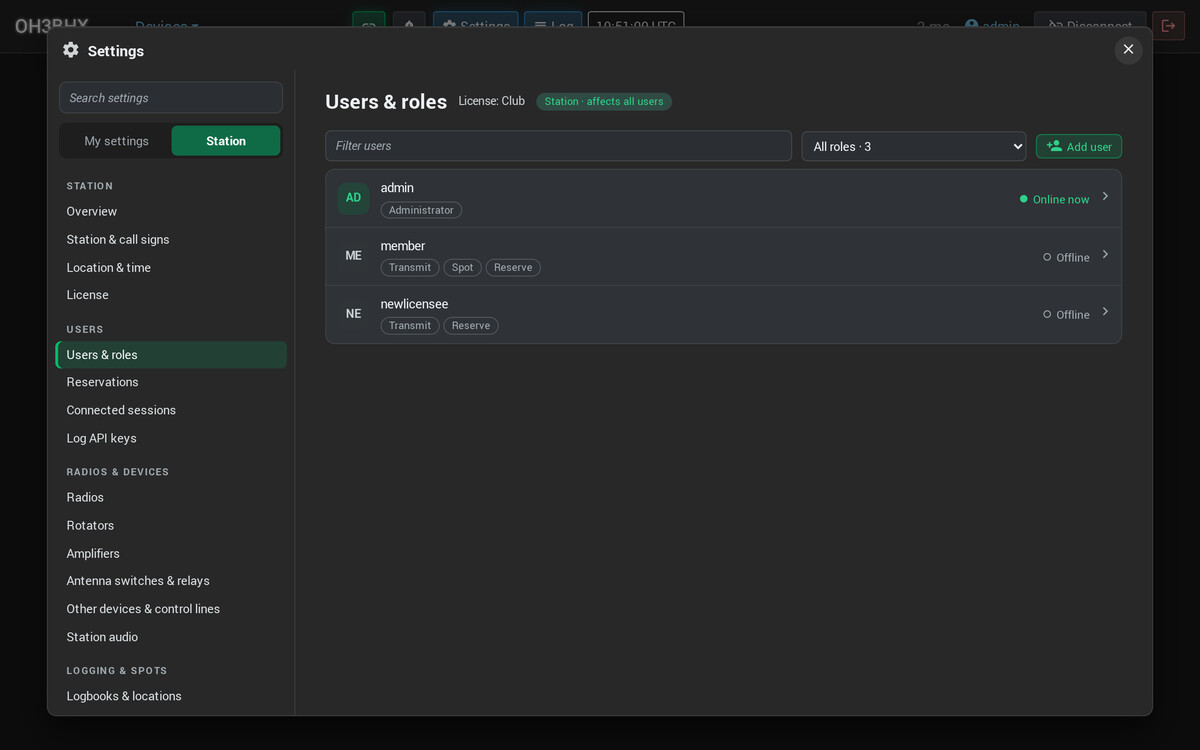The height and width of the screenshot is (750, 1200).
Task: Click the Administrator role badge
Action: [421, 210]
